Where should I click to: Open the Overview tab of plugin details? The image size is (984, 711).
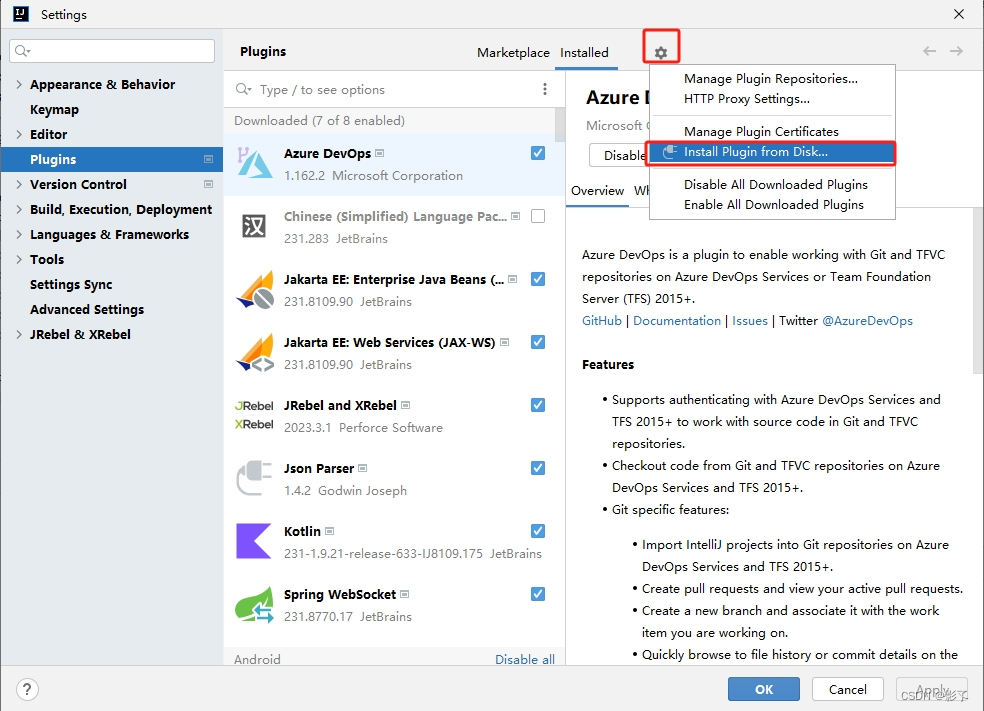(597, 191)
